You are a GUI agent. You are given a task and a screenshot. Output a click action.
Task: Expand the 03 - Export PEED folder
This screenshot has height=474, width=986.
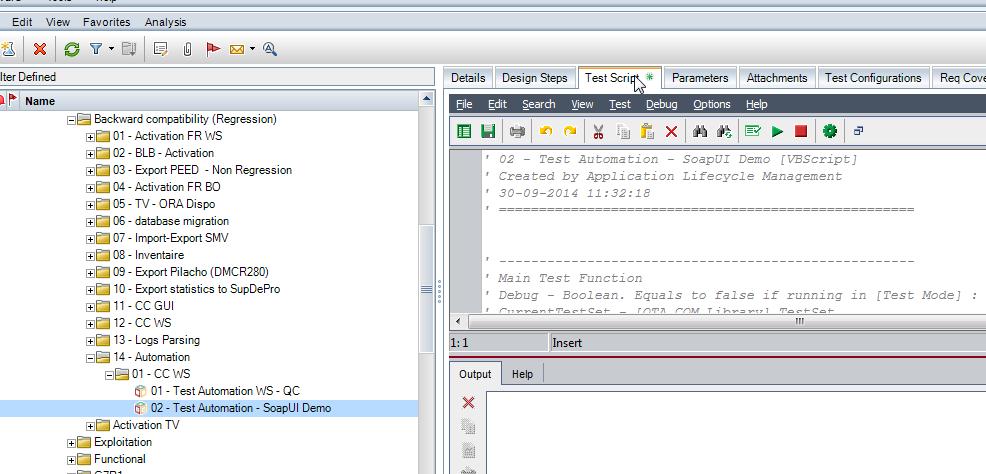pos(90,171)
